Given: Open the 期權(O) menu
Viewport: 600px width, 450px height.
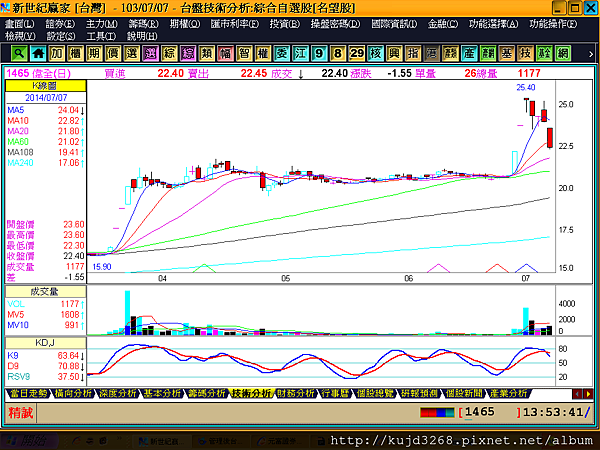Looking at the screenshot, I should pos(185,24).
